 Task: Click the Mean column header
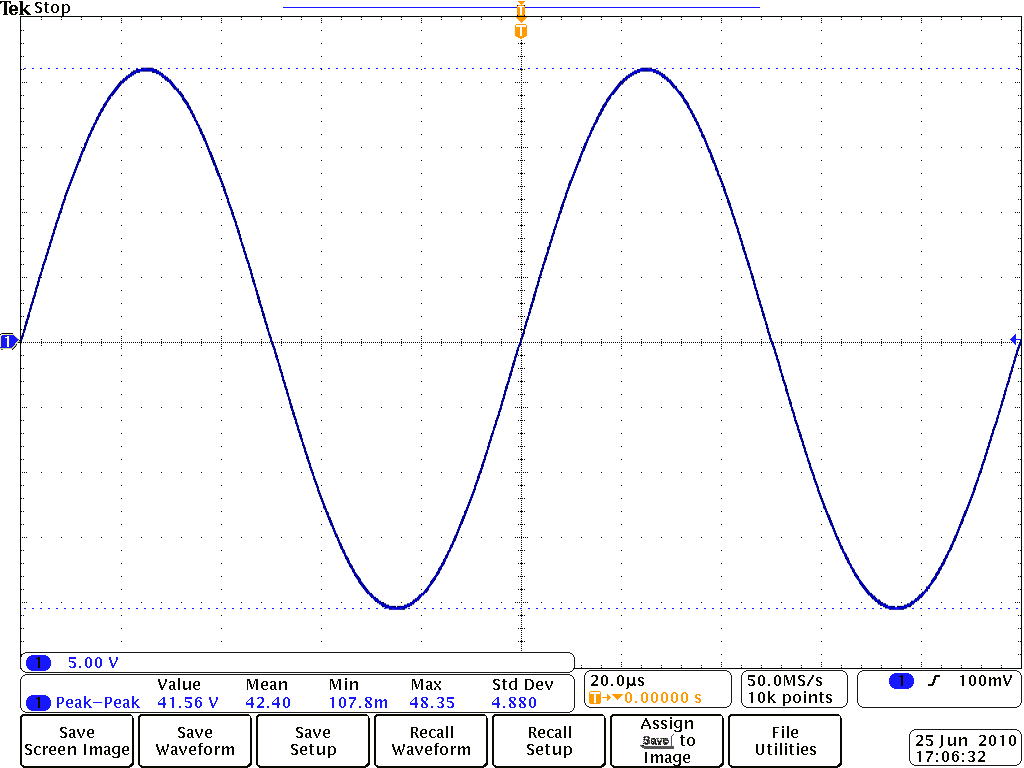coord(266,685)
